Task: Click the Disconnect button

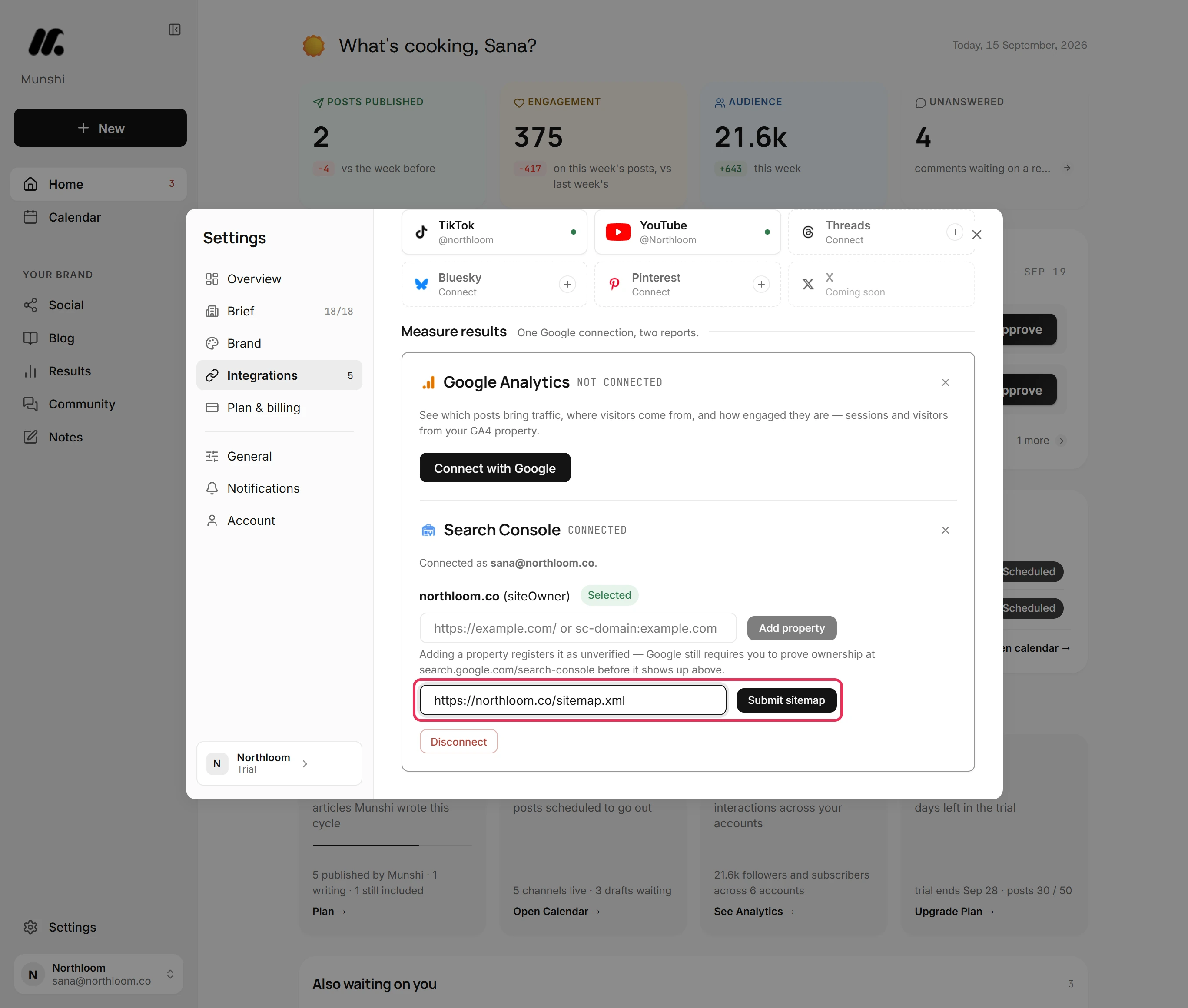Action: [459, 742]
